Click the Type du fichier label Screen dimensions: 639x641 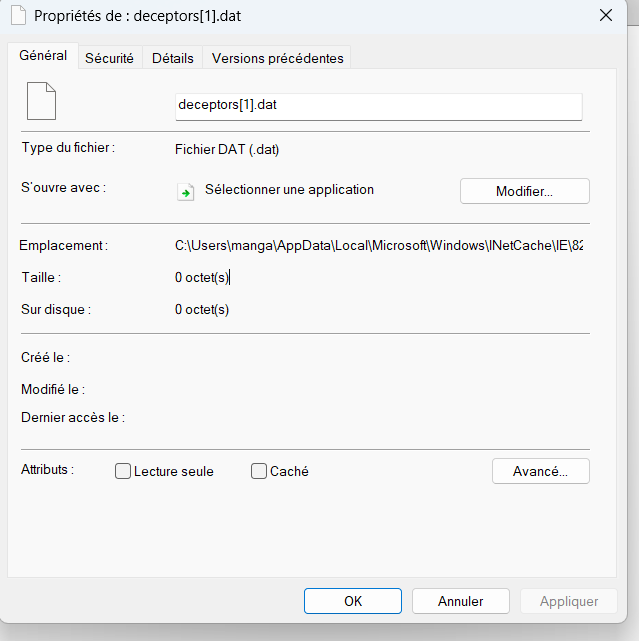(x=68, y=148)
